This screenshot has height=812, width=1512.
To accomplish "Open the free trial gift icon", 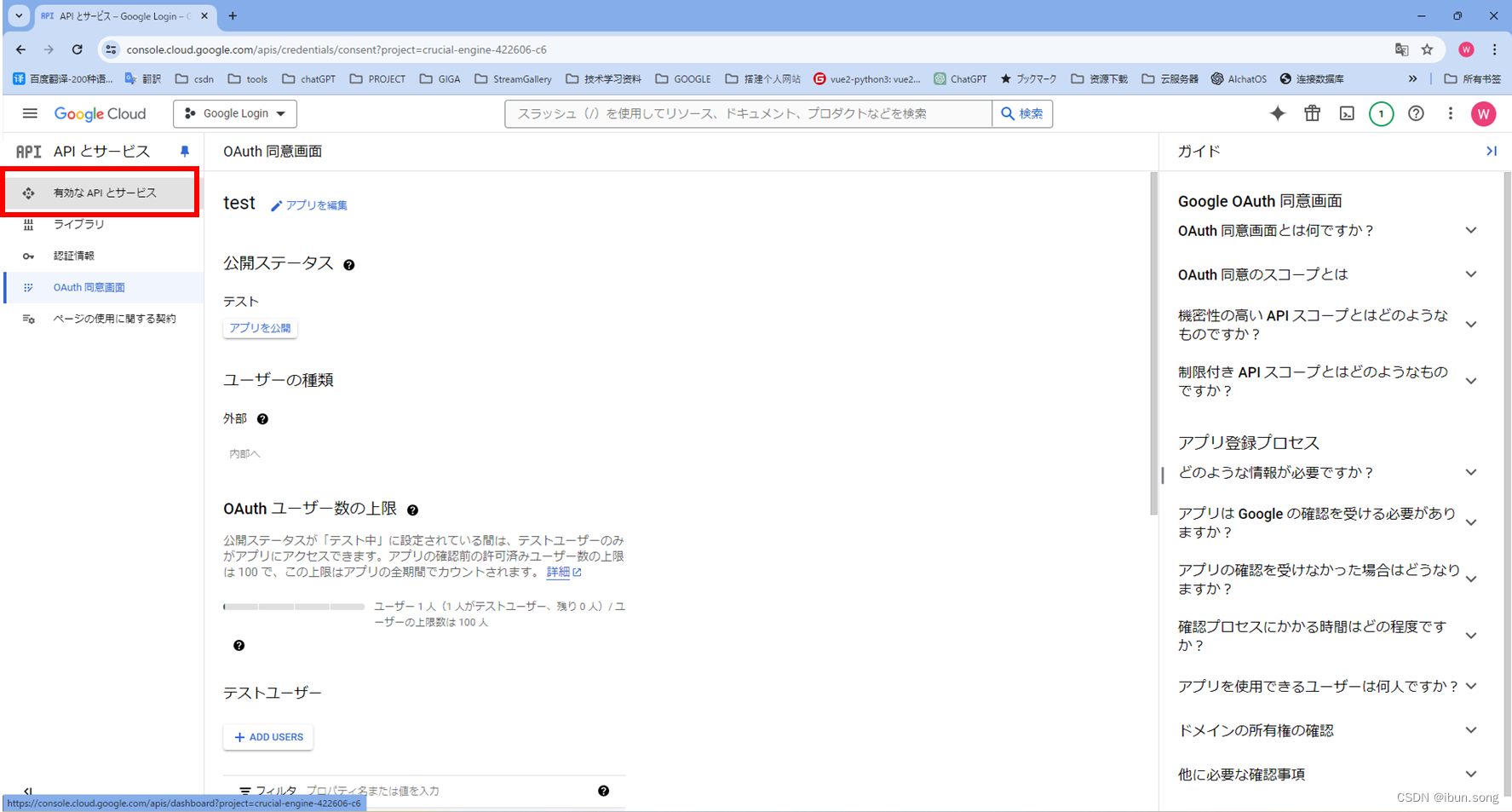I will tap(1312, 113).
